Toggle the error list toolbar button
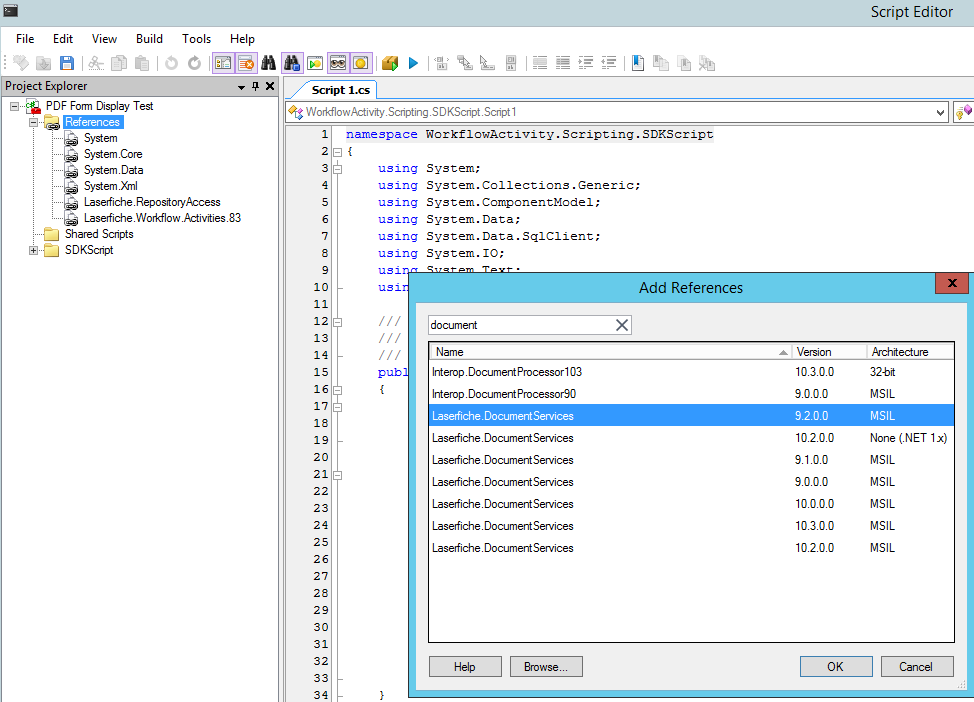 [x=246, y=63]
